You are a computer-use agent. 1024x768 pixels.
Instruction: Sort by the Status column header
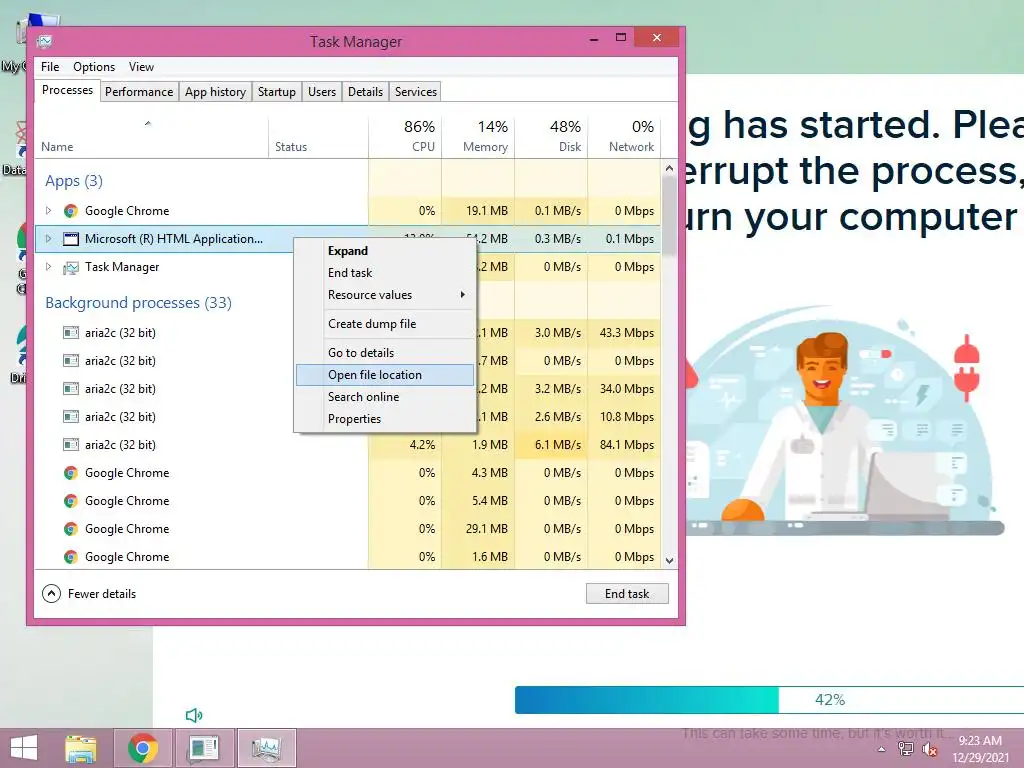point(319,137)
